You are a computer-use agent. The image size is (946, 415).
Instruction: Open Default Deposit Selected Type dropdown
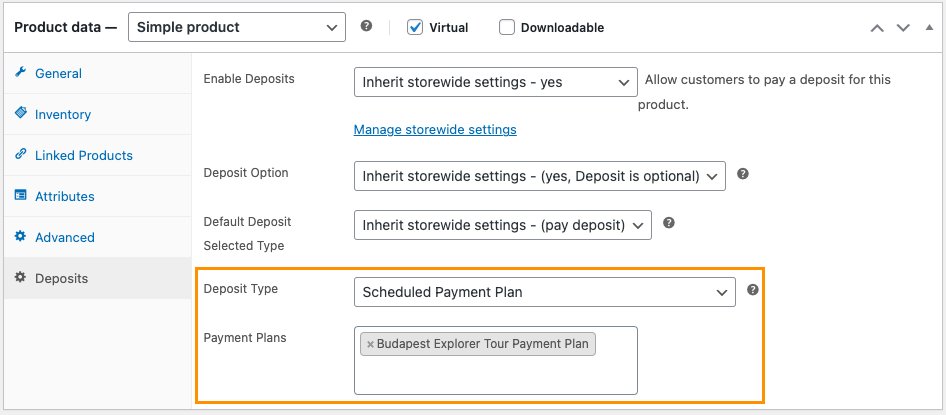(503, 225)
